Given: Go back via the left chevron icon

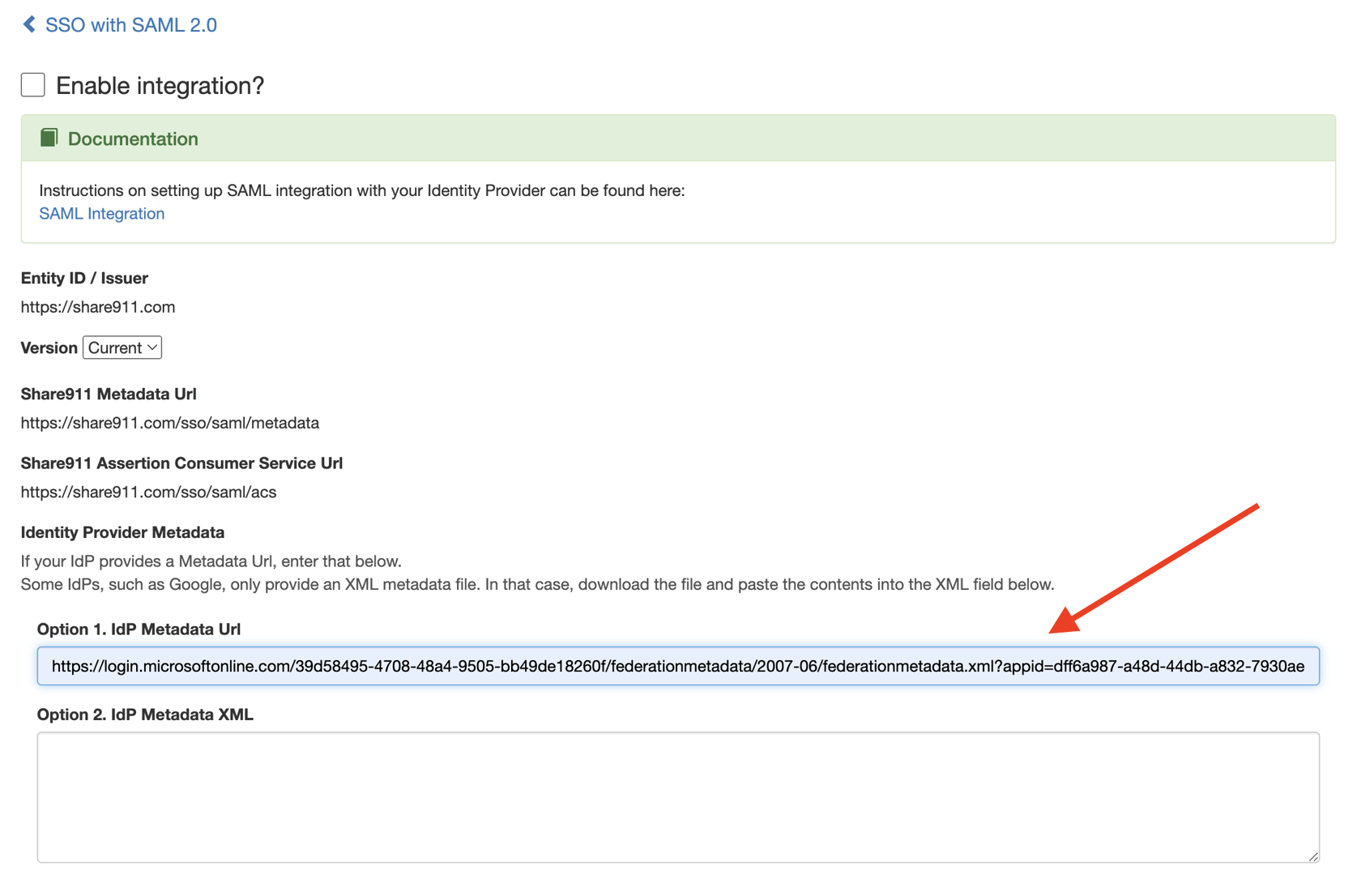Looking at the screenshot, I should tap(29, 24).
